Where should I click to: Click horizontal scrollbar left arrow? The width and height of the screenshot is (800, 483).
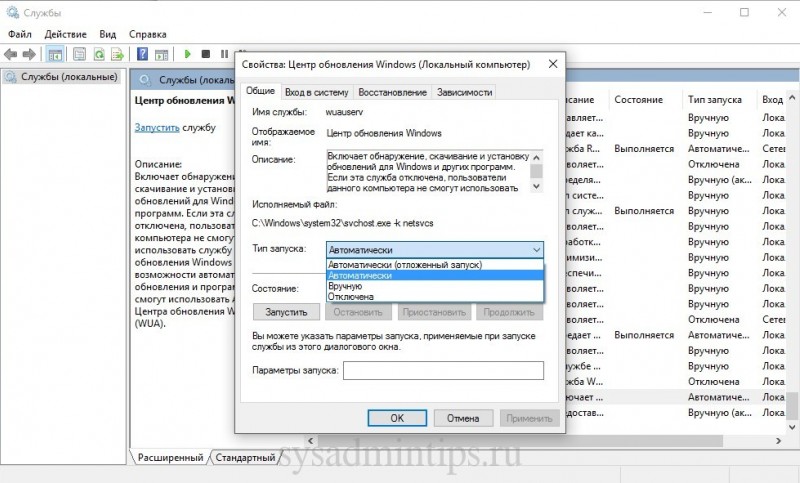pos(311,441)
